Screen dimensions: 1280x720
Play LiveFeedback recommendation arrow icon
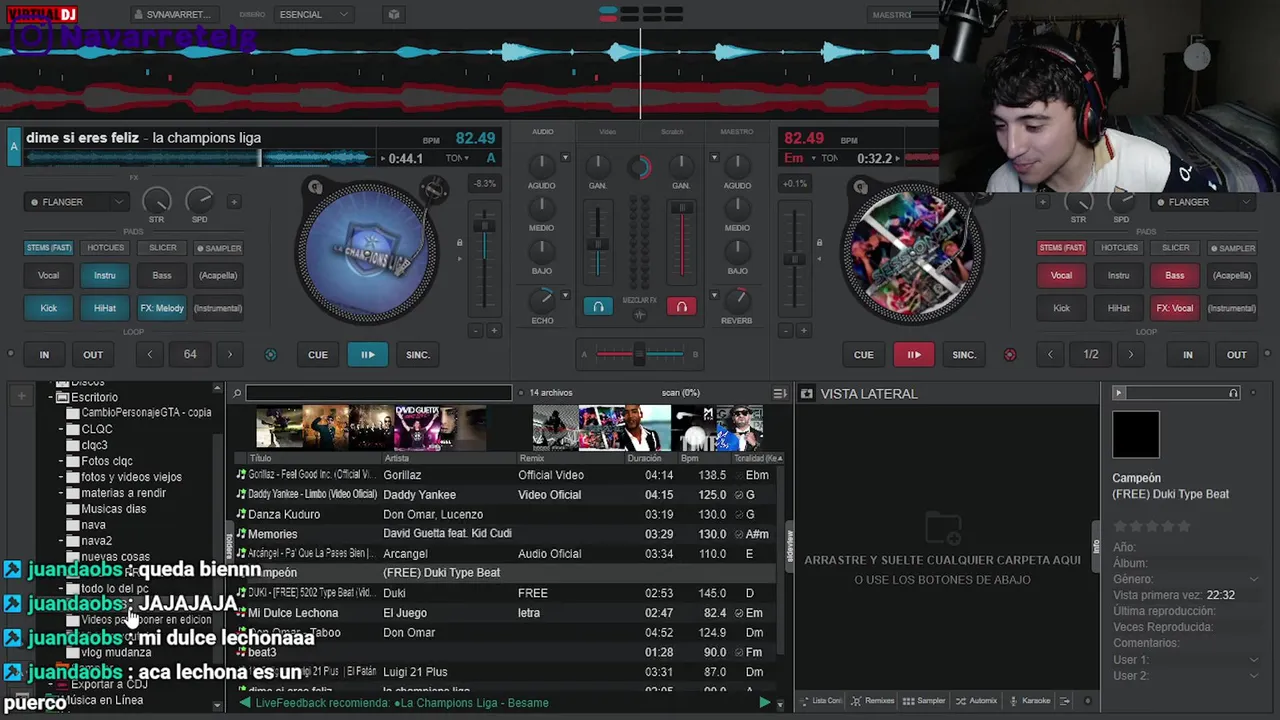pos(765,703)
